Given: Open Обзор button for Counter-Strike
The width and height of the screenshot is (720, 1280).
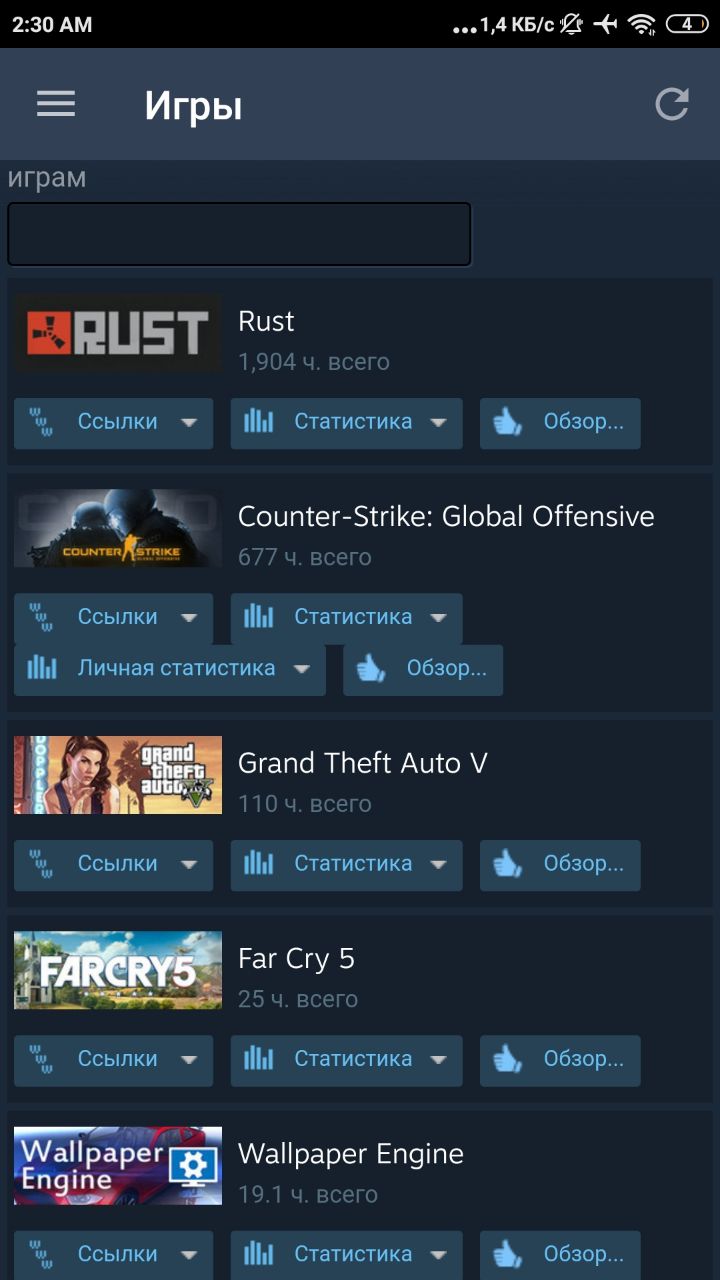Looking at the screenshot, I should pos(423,670).
